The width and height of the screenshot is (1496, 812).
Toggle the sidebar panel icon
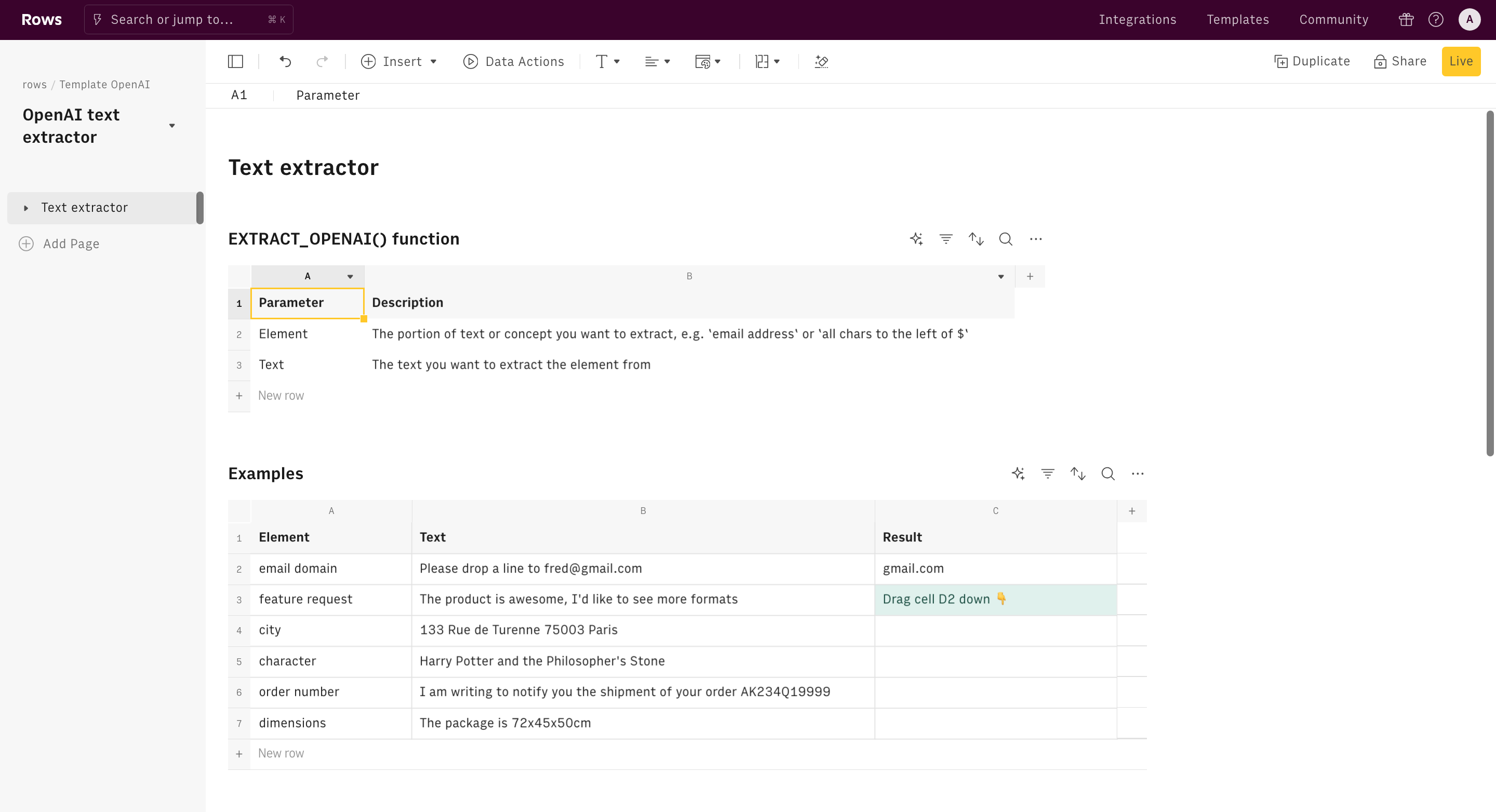[235, 62]
